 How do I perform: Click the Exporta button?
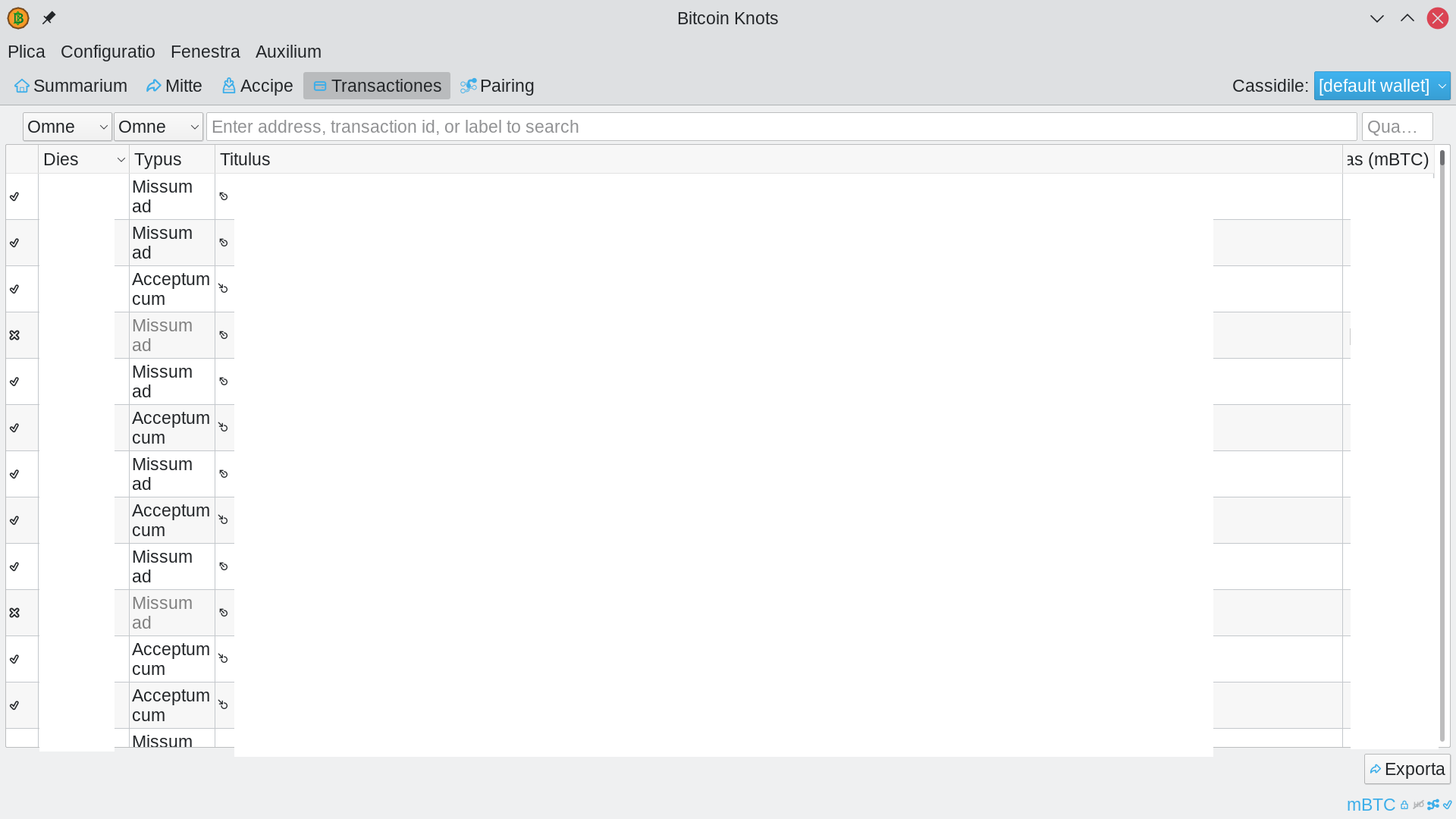pyautogui.click(x=1407, y=769)
